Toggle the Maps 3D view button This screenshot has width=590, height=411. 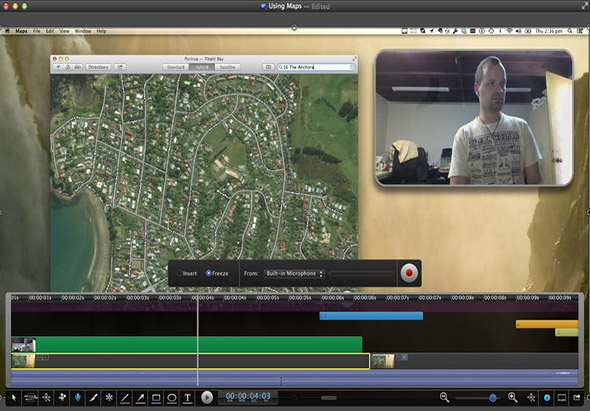68,67
